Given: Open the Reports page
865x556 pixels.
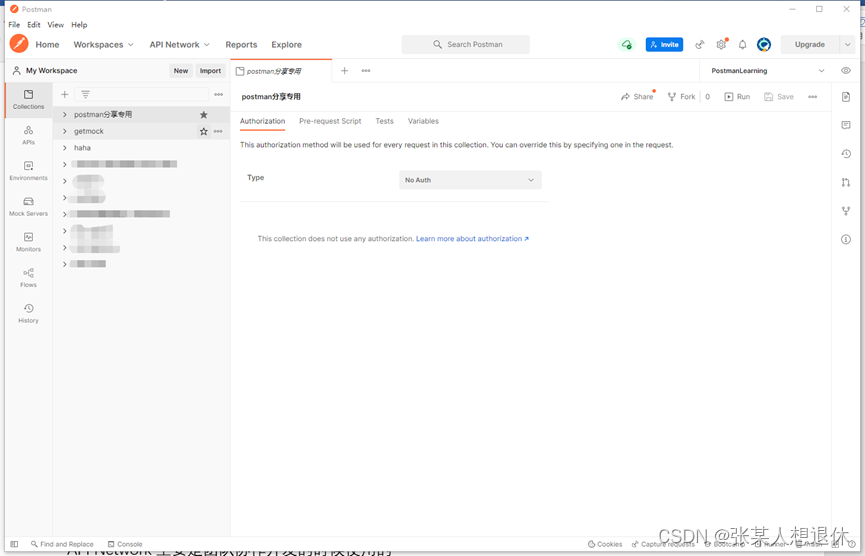Looking at the screenshot, I should pyautogui.click(x=241, y=45).
